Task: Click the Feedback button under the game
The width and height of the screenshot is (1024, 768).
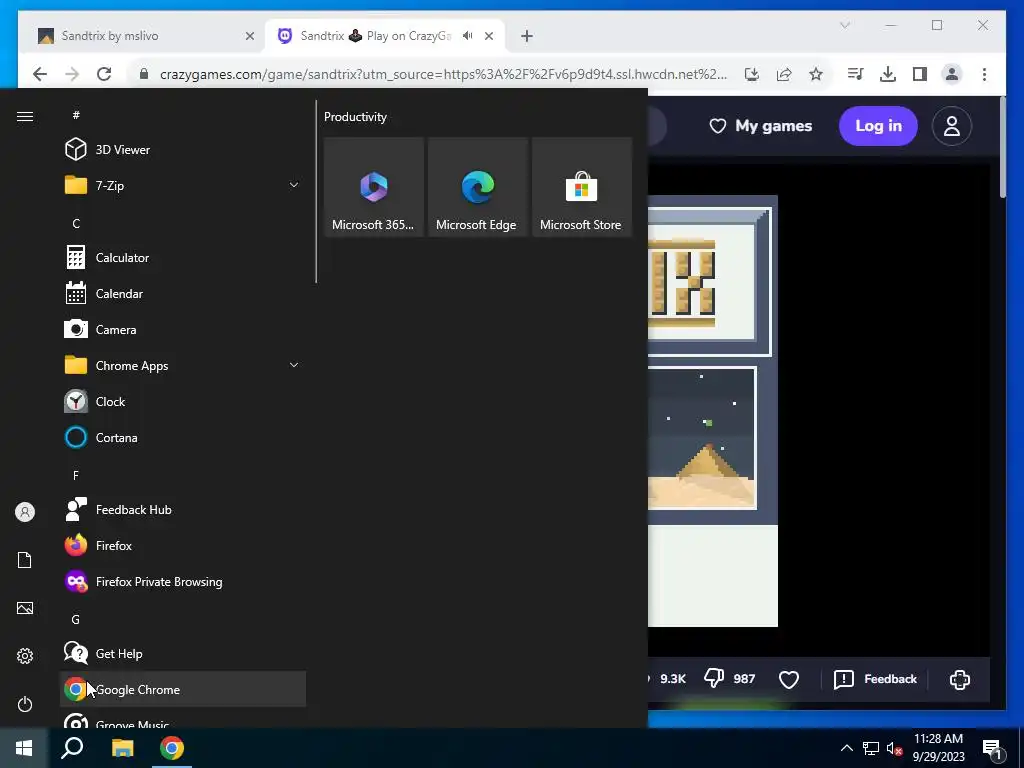Action: click(x=875, y=679)
